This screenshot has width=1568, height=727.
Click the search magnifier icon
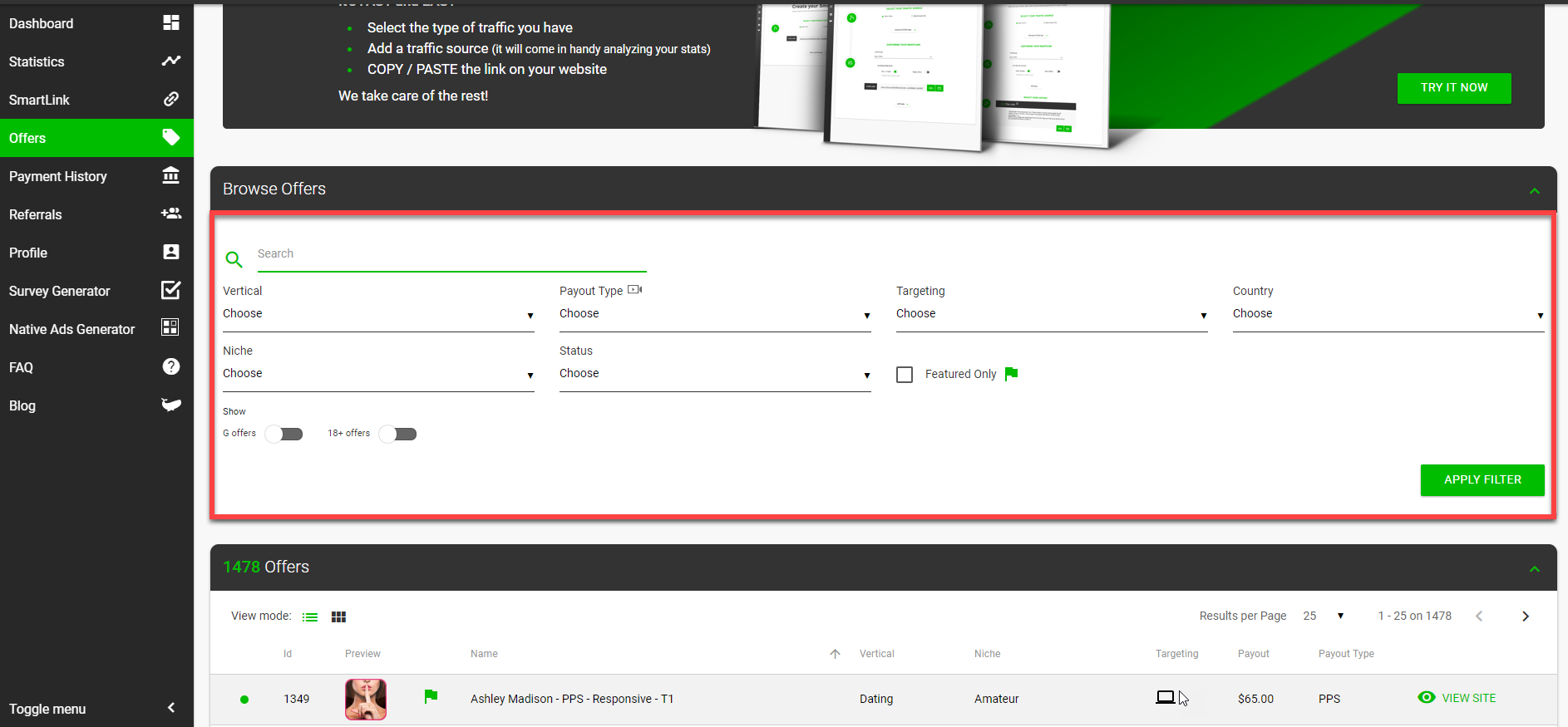point(234,260)
